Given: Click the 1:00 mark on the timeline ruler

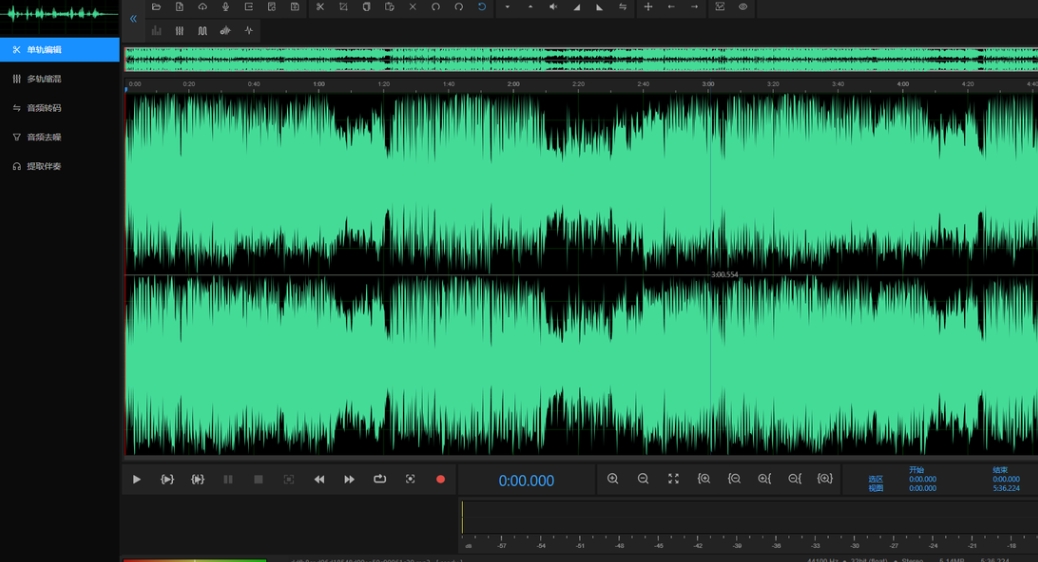Looking at the screenshot, I should [319, 84].
